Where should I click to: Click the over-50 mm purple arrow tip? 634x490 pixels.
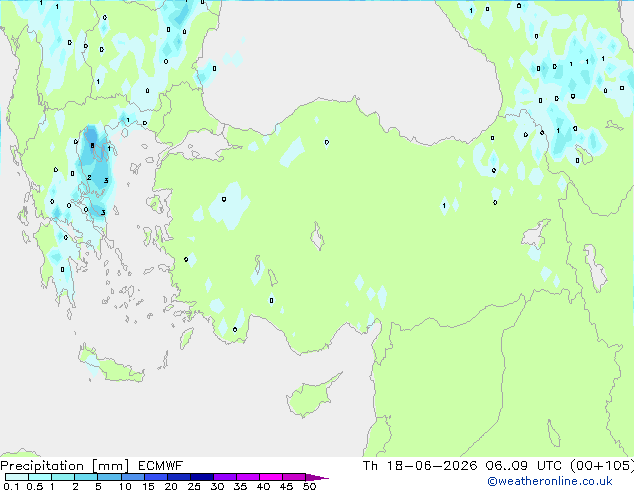317,477
